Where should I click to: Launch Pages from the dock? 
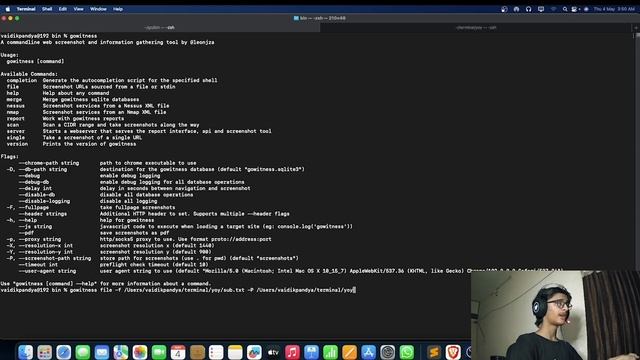[x=349, y=352]
